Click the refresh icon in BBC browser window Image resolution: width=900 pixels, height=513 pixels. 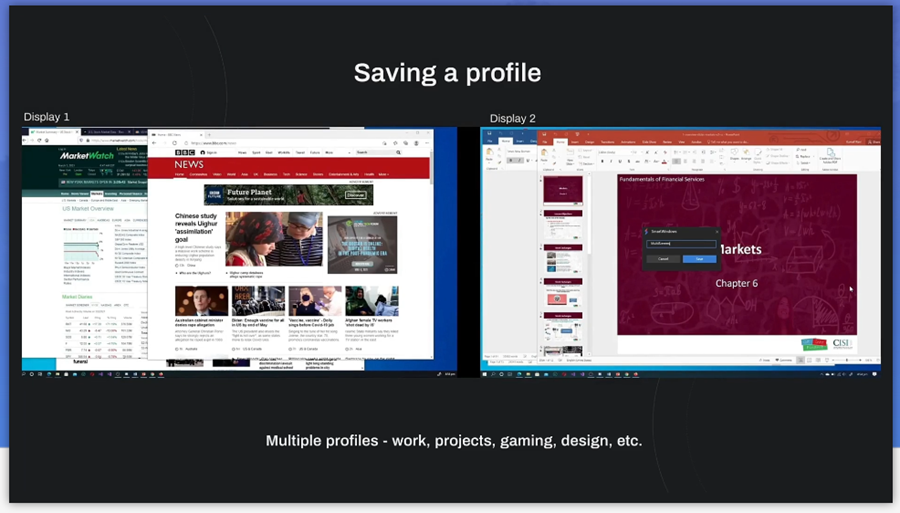pos(174,143)
